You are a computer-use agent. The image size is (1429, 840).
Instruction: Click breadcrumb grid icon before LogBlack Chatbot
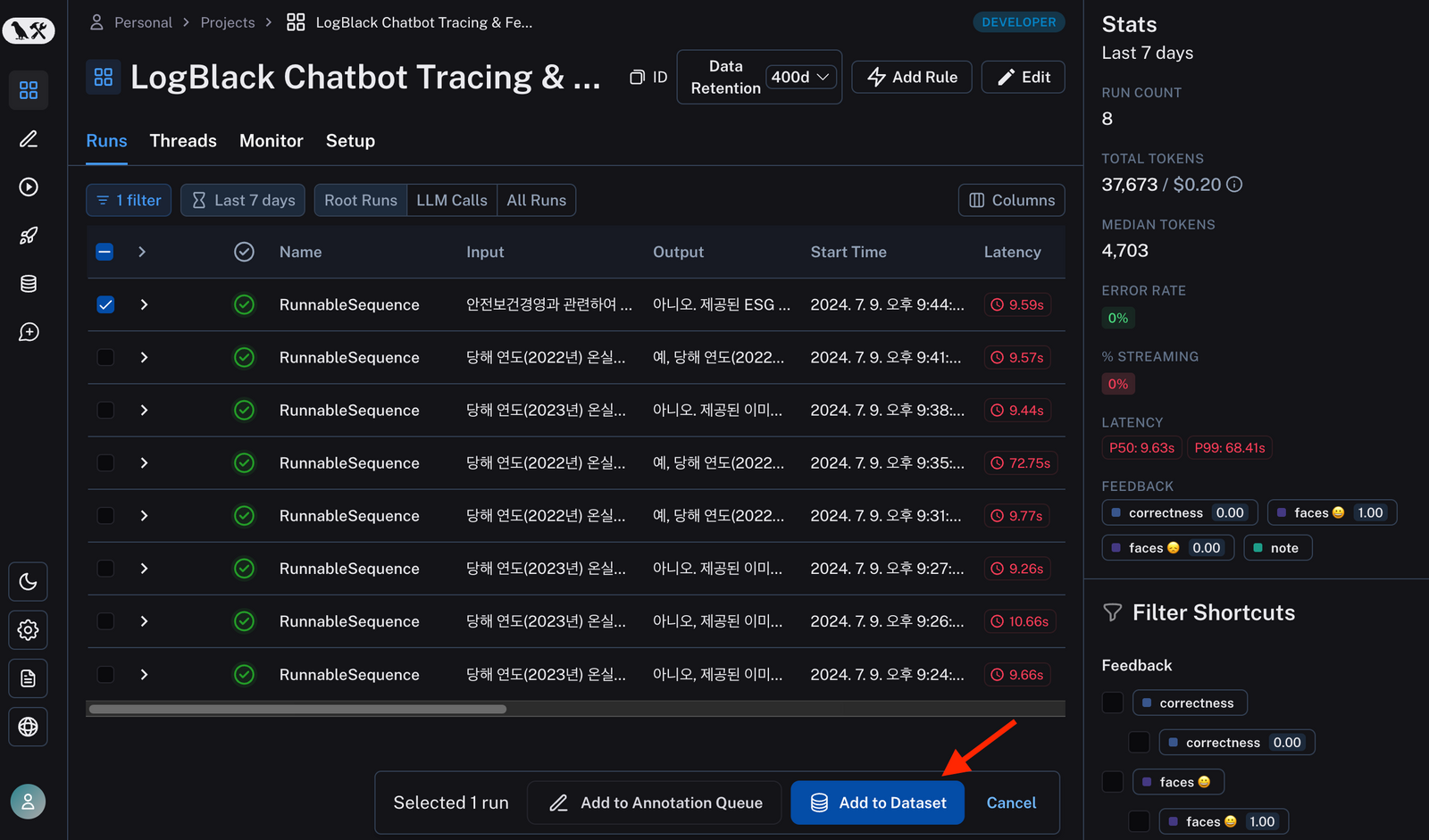296,22
